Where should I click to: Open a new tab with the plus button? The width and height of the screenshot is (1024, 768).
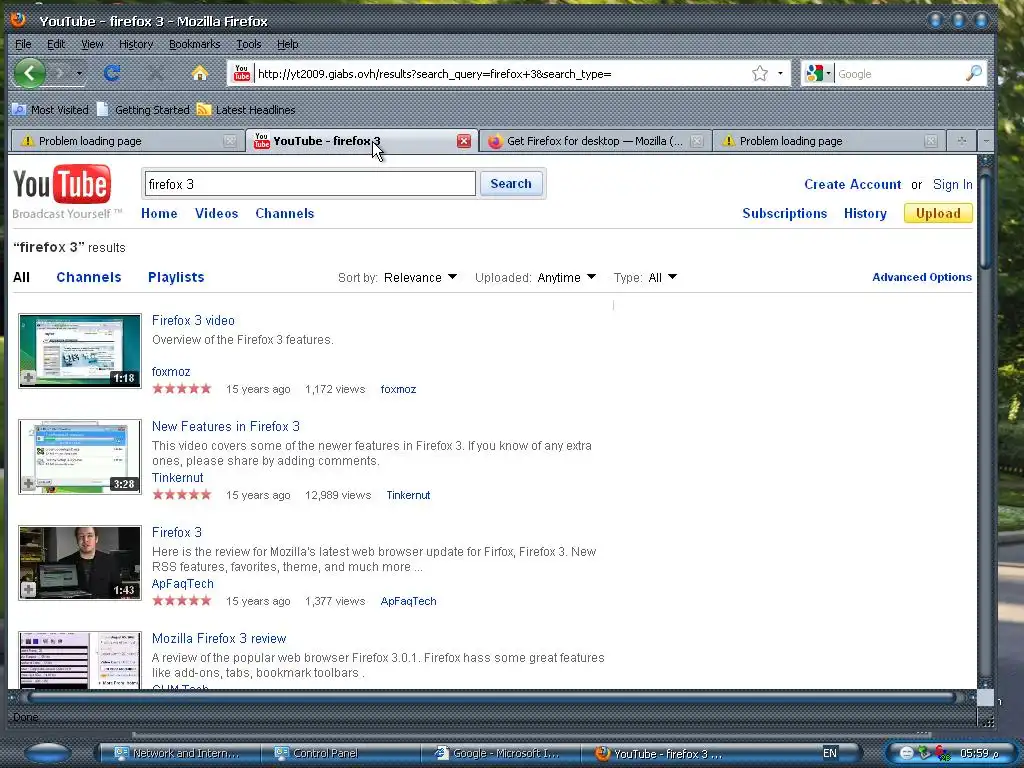point(961,140)
